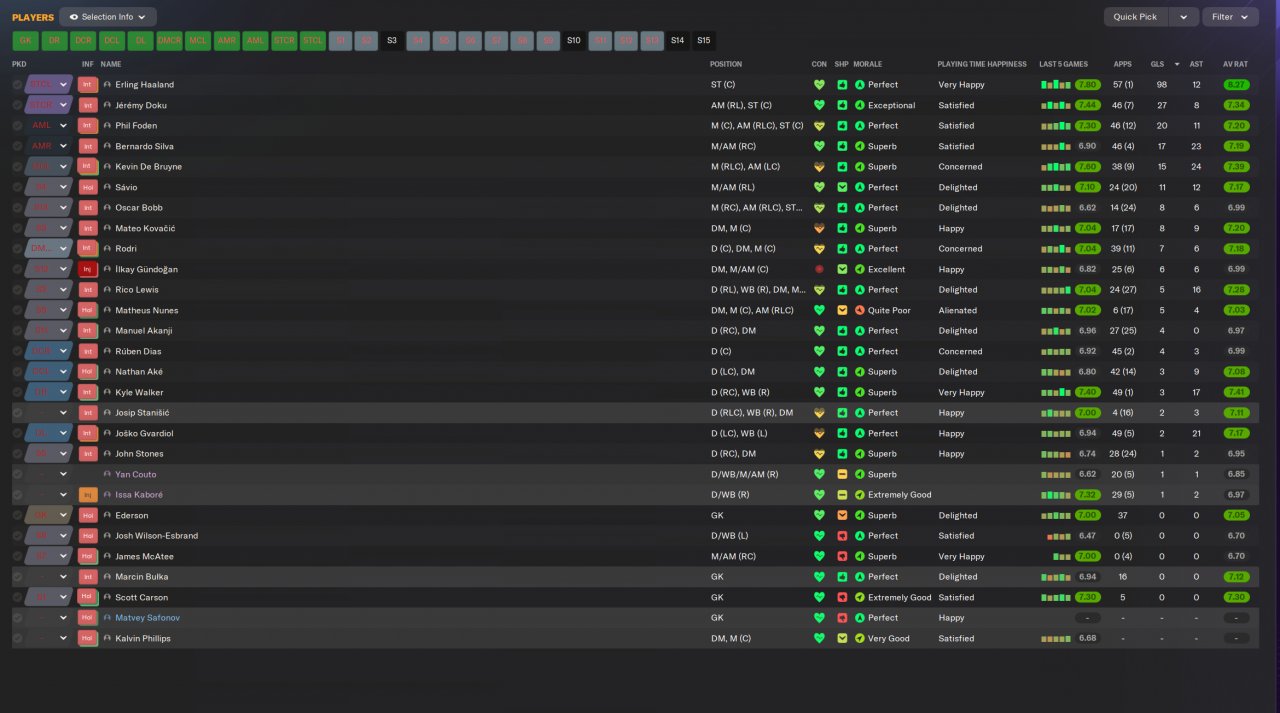Click Josh Wilson-Esbrand's red sharpness icon
The width and height of the screenshot is (1280, 713).
842,536
